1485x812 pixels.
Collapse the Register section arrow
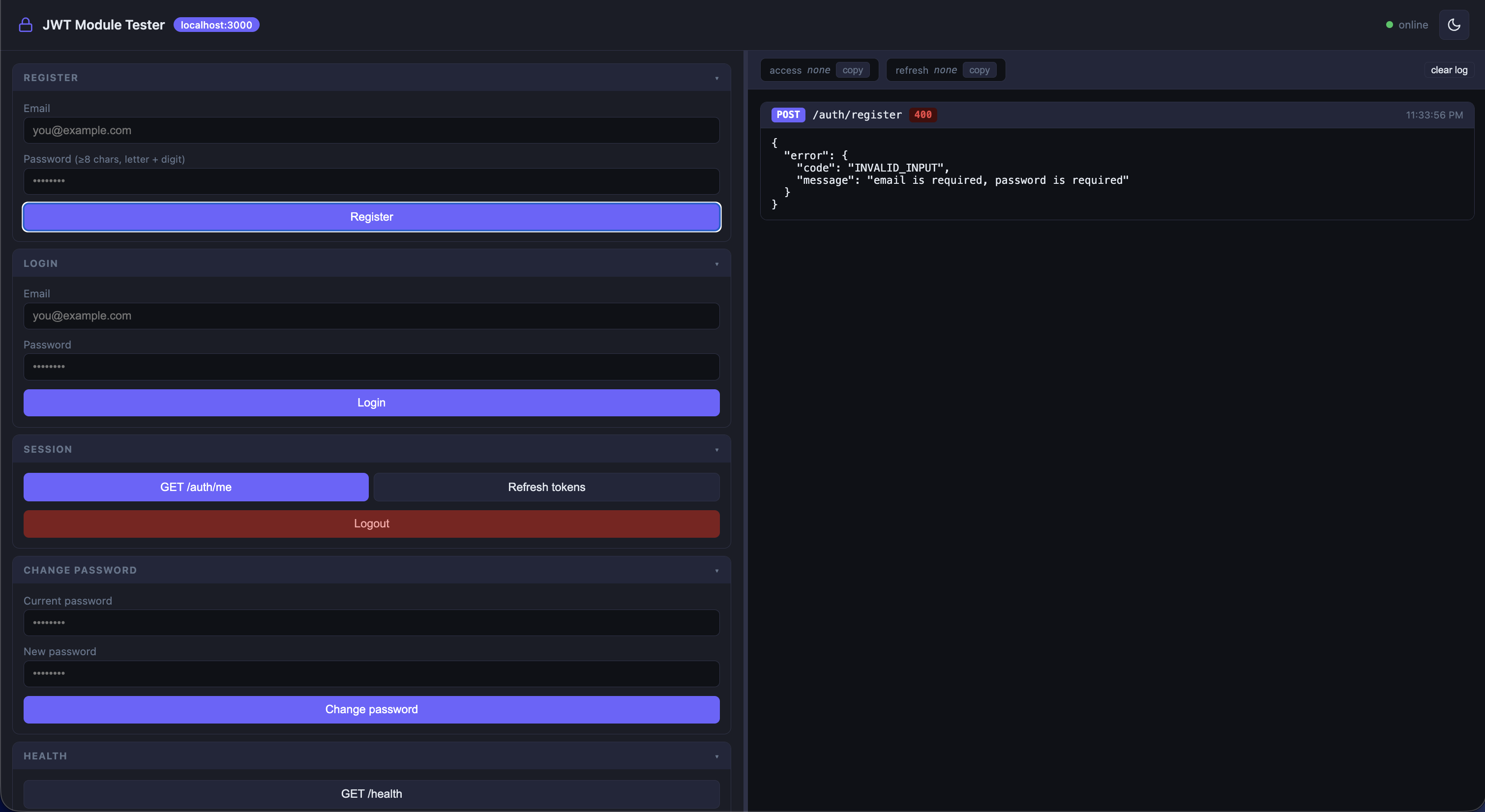(716, 78)
